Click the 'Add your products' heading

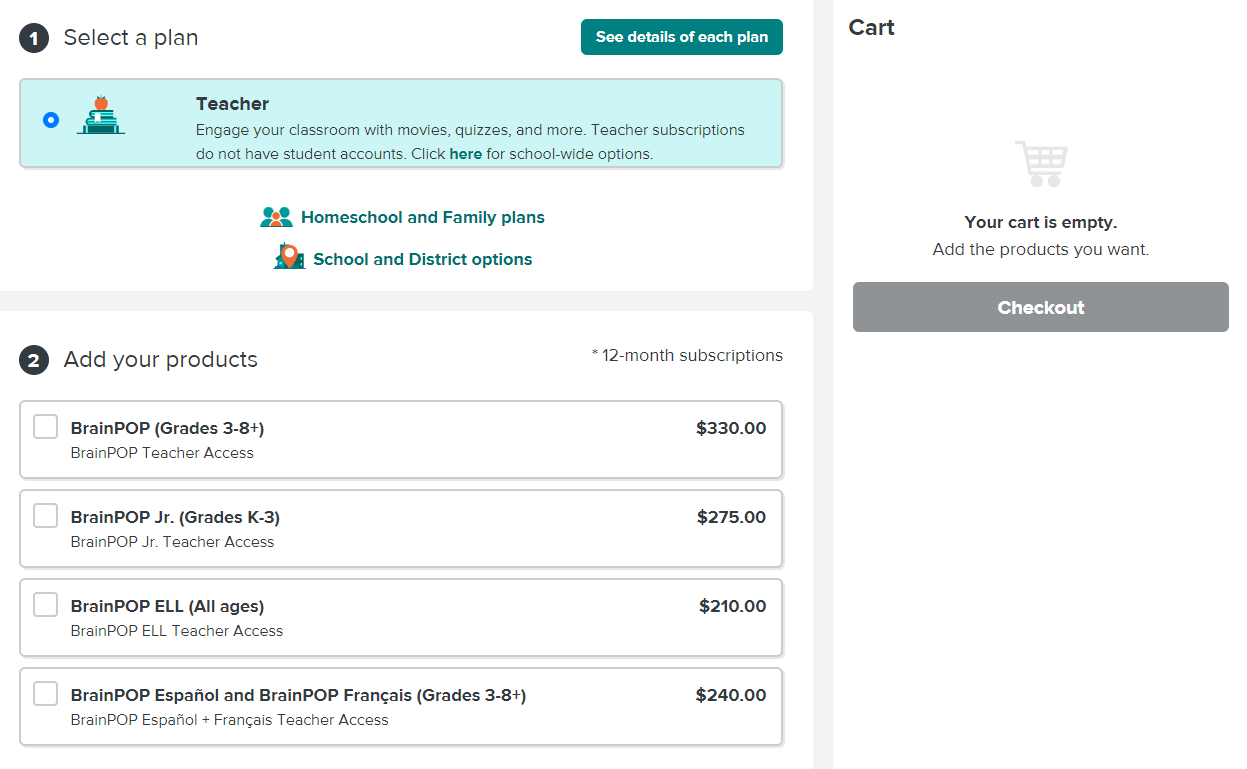pyautogui.click(x=161, y=360)
